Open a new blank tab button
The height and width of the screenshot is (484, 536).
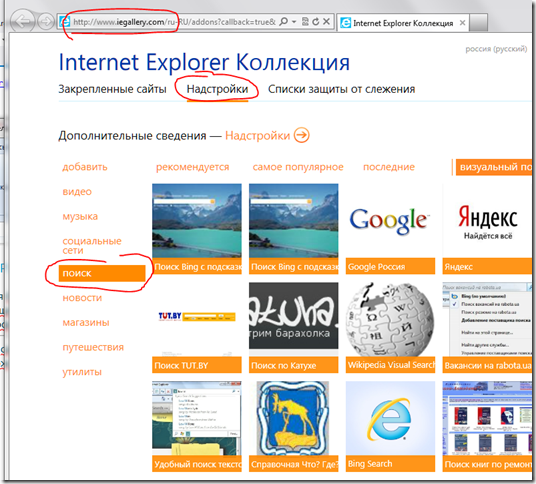pyautogui.click(x=479, y=23)
